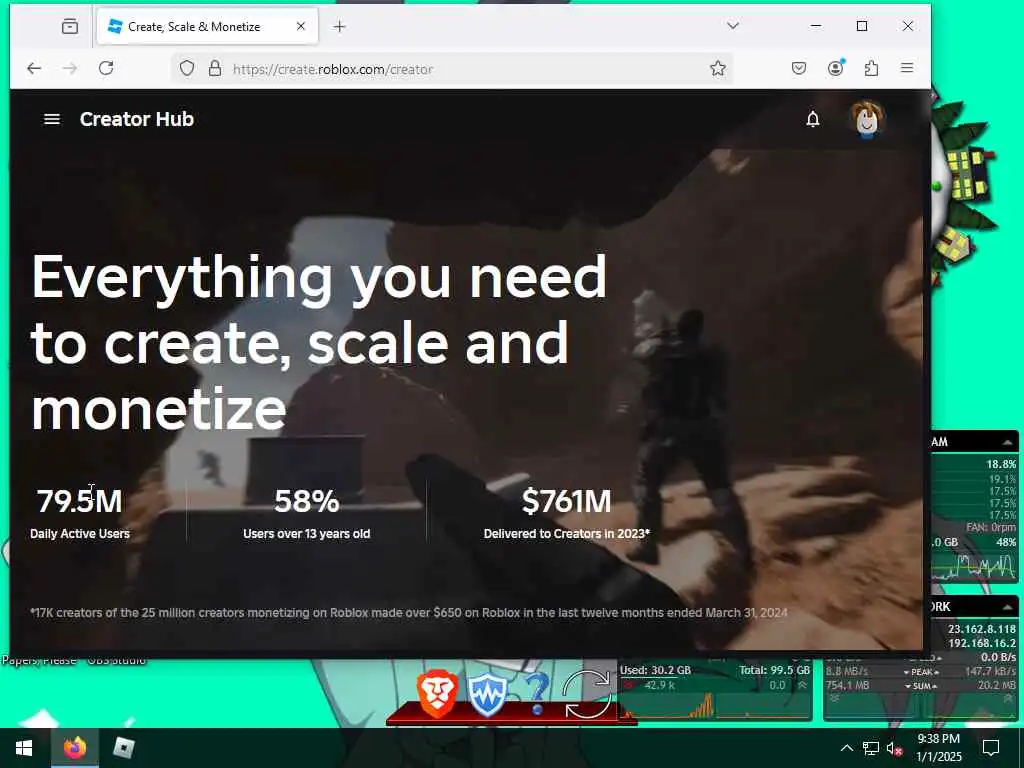
Task: Open the Firefox application menu
Action: [x=907, y=68]
